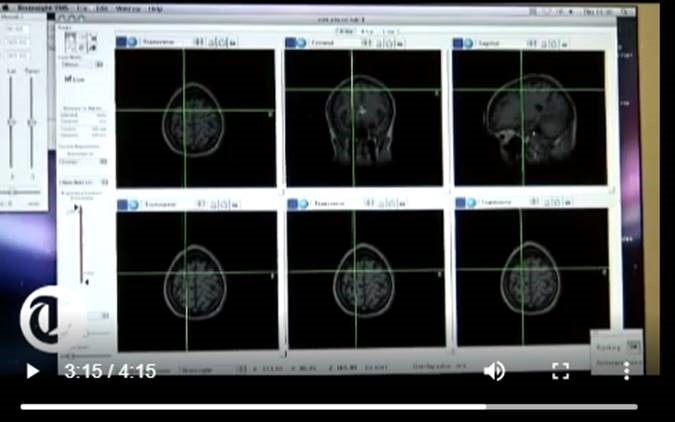Viewport: 675px width, 422px height.
Task: Open the Window menu
Action: (x=127, y=8)
